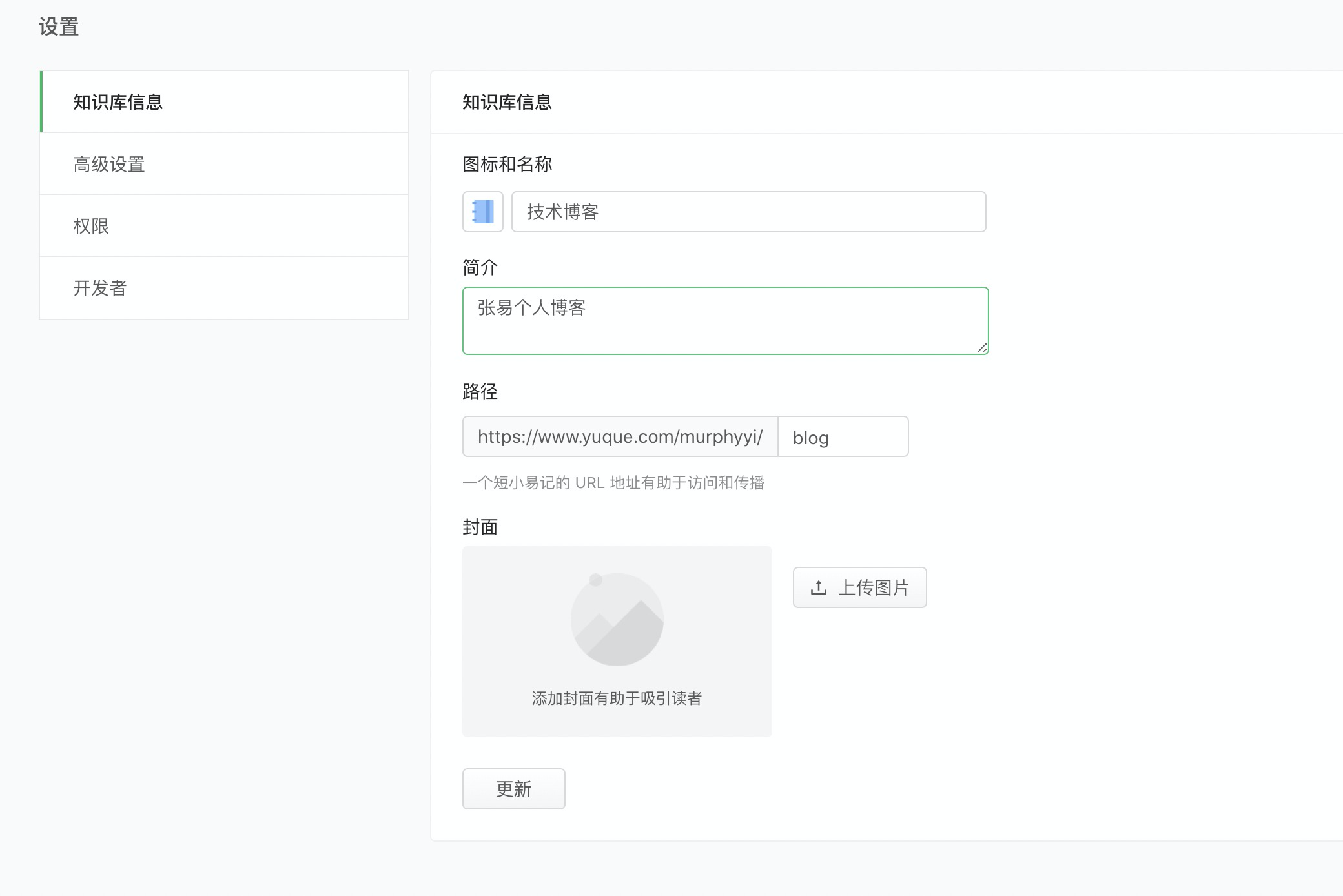
Task: Switch to the 权限 settings section
Action: point(91,226)
